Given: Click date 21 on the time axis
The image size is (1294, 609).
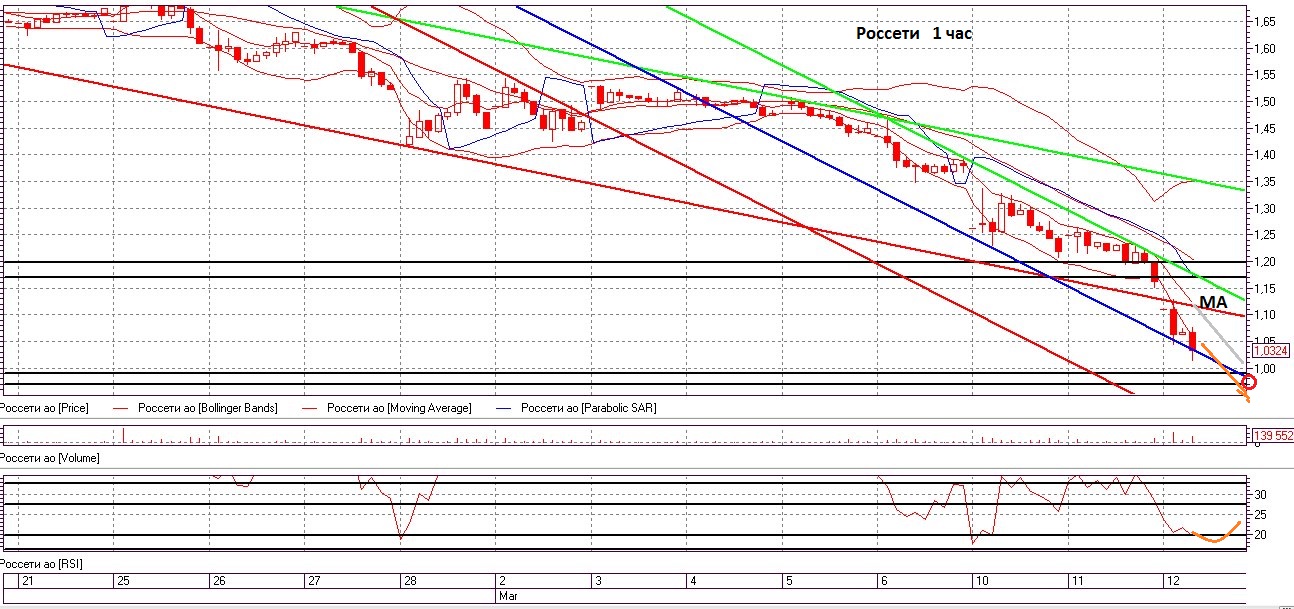Looking at the screenshot, I should tap(26, 581).
